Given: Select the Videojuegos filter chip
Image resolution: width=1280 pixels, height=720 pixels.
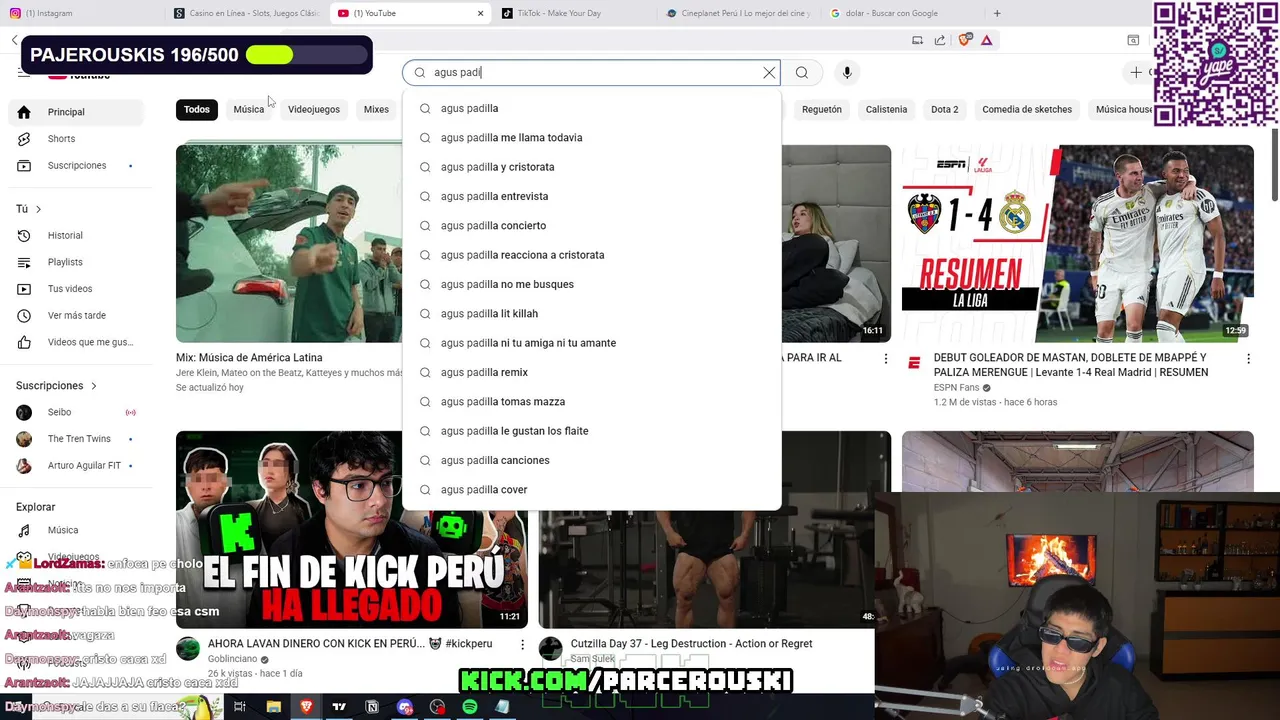Looking at the screenshot, I should [x=314, y=109].
